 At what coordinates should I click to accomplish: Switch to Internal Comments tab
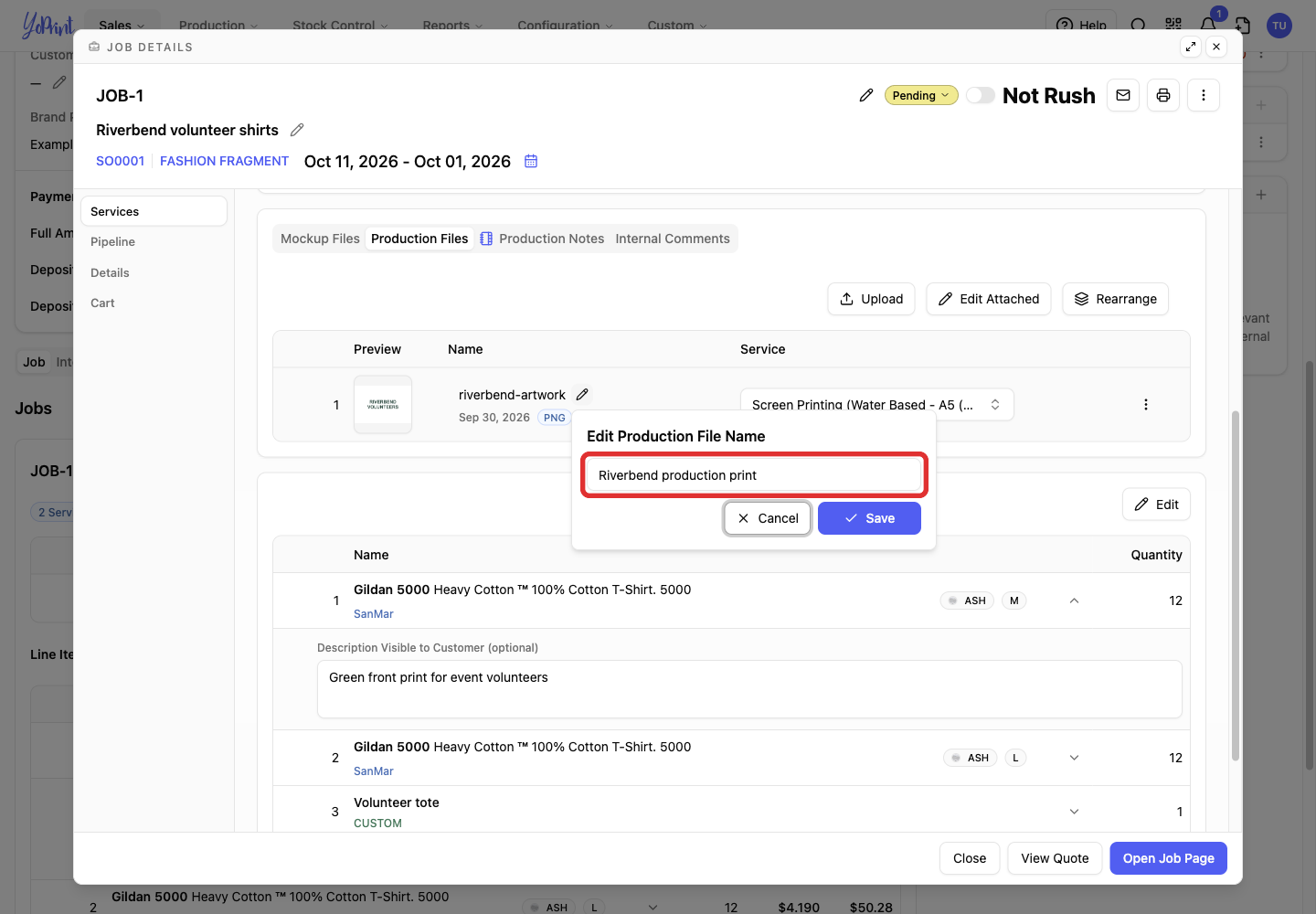click(x=673, y=239)
